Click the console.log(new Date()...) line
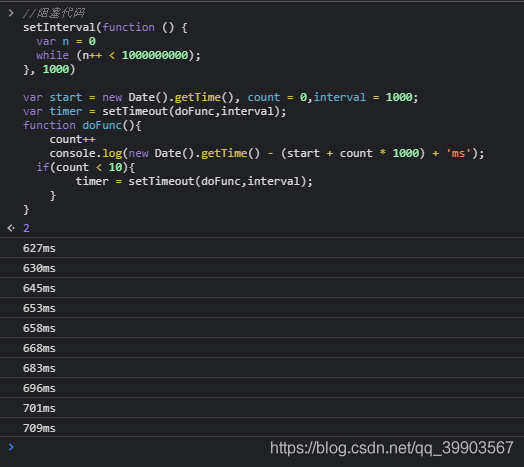The image size is (524, 467). 267,154
